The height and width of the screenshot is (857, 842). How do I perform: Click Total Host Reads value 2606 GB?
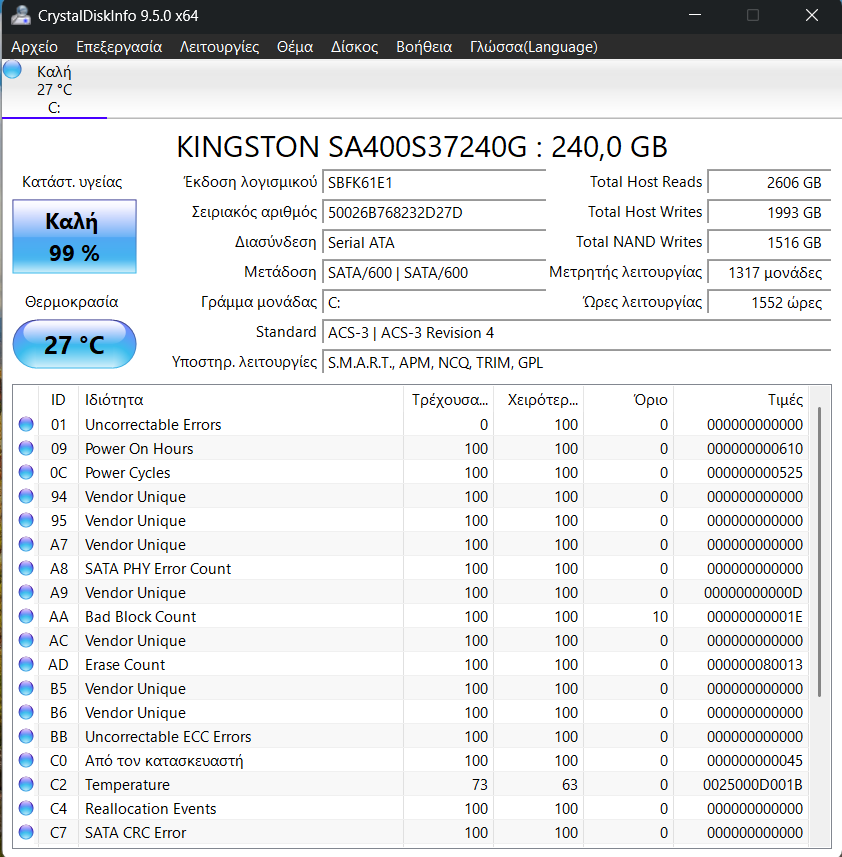(769, 183)
